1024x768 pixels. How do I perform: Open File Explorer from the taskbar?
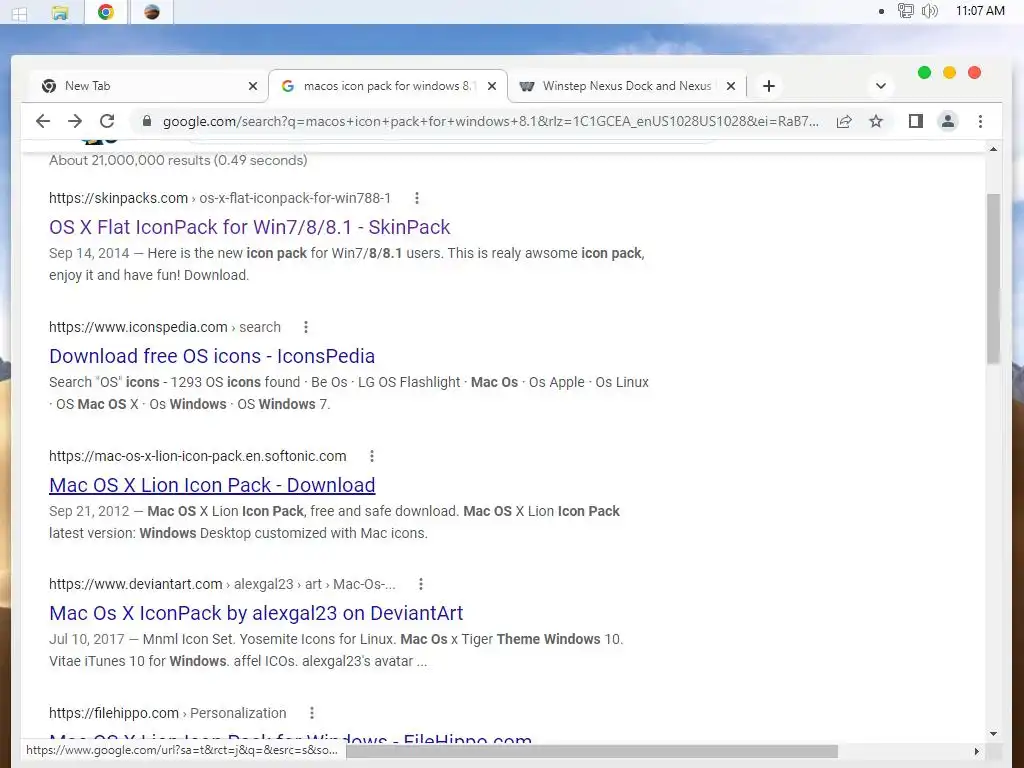pos(60,12)
